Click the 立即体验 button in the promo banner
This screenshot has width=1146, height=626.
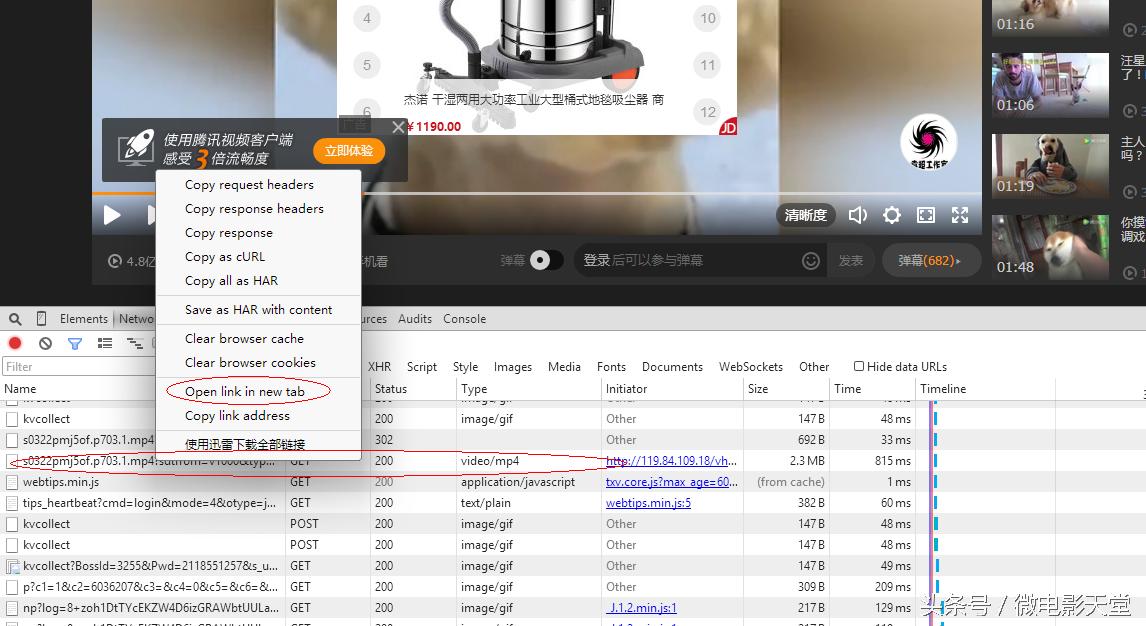[348, 150]
